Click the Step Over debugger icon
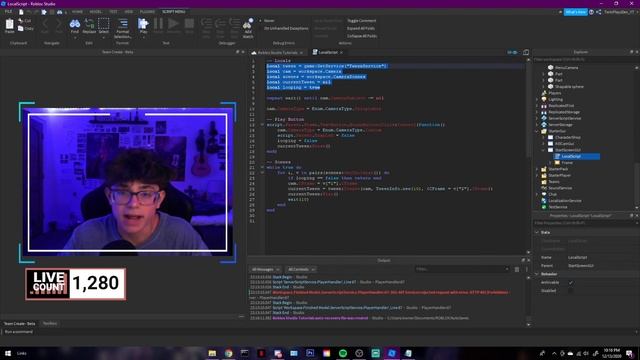The width and height of the screenshot is (640, 360). tap(220, 24)
